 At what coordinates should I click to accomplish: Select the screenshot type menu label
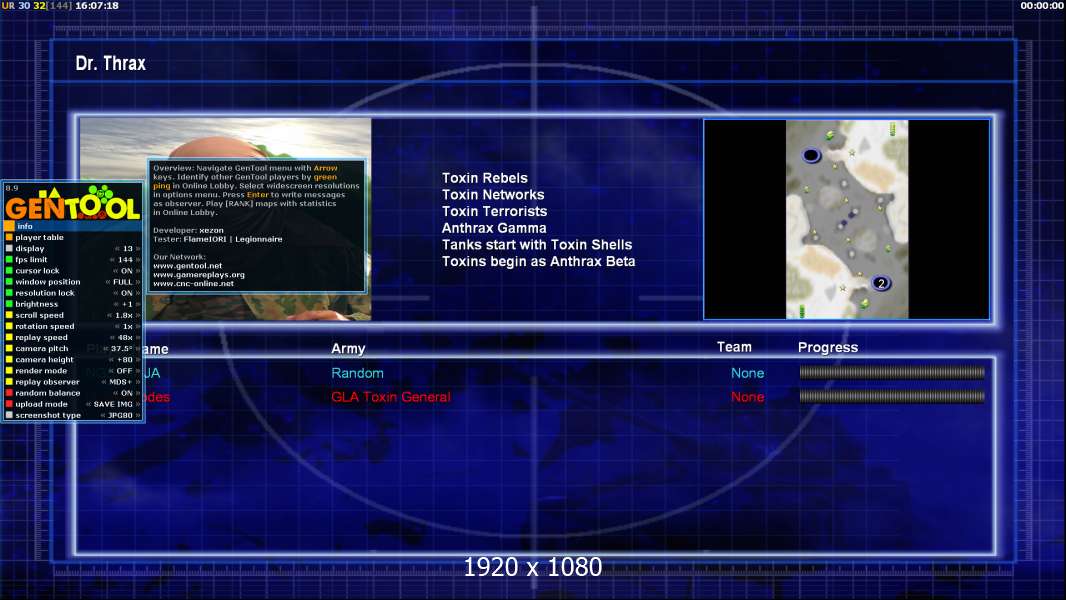[48, 415]
